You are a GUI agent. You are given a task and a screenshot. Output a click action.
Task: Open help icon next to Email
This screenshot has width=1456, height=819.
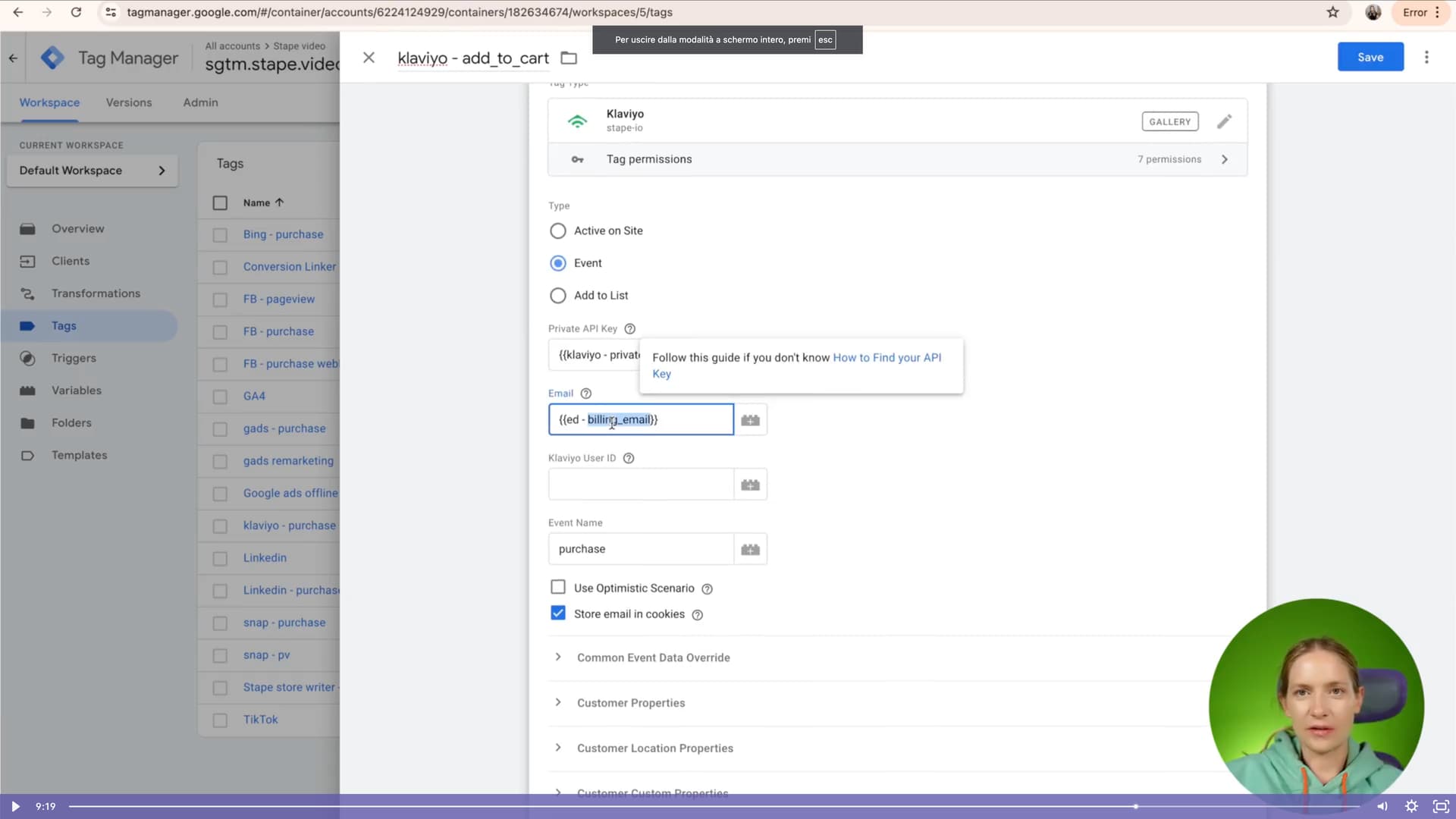585,394
